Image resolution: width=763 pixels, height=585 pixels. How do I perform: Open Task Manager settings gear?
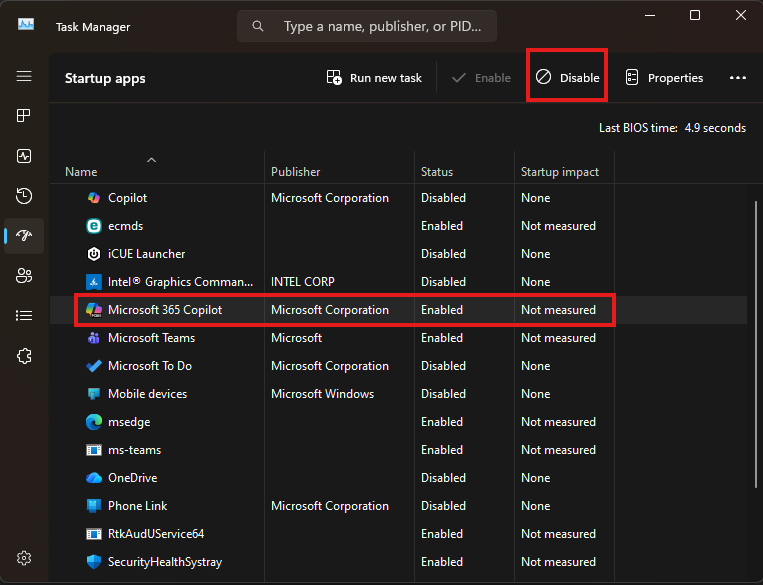click(x=24, y=557)
